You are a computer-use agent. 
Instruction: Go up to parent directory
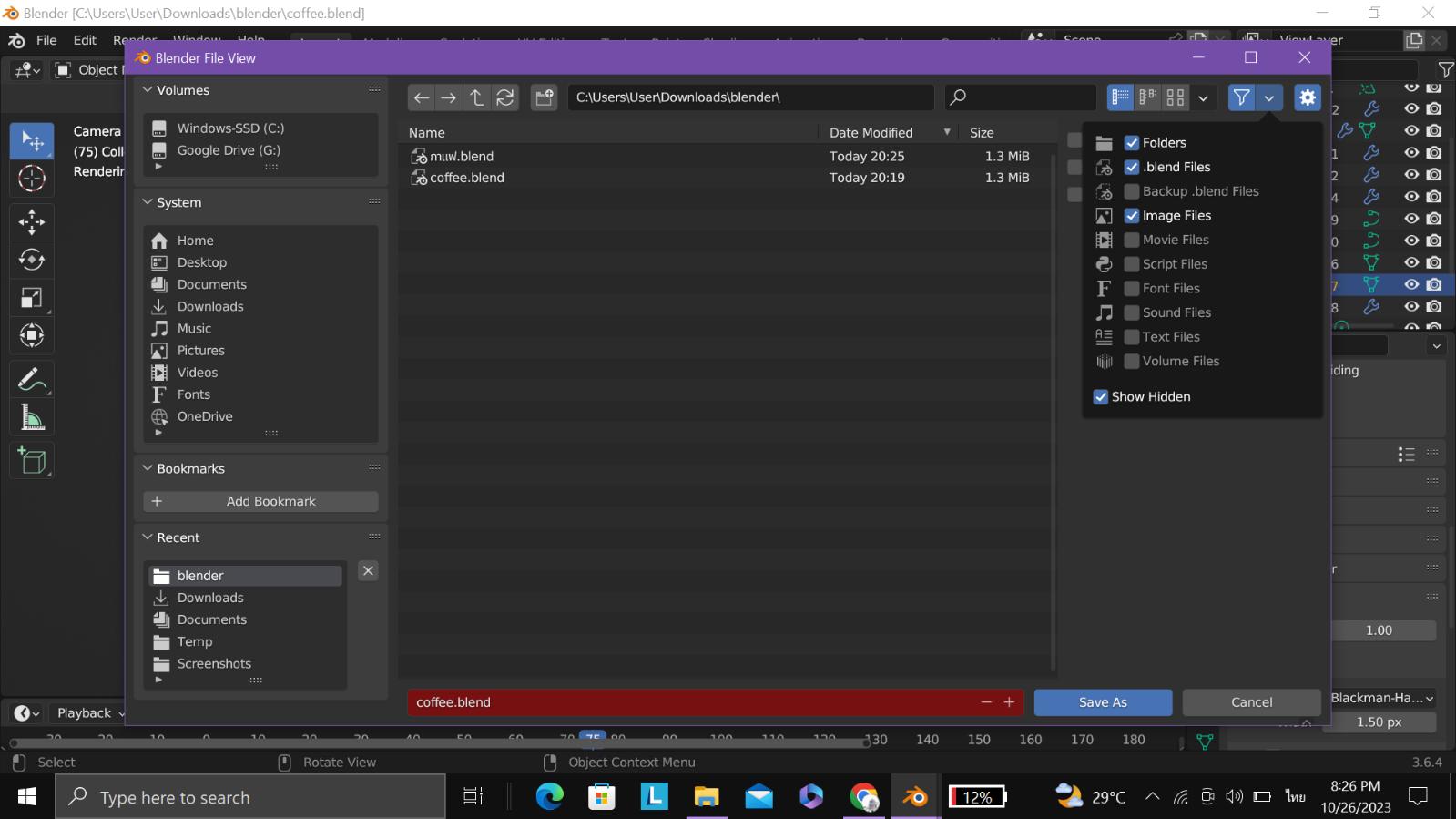[476, 97]
